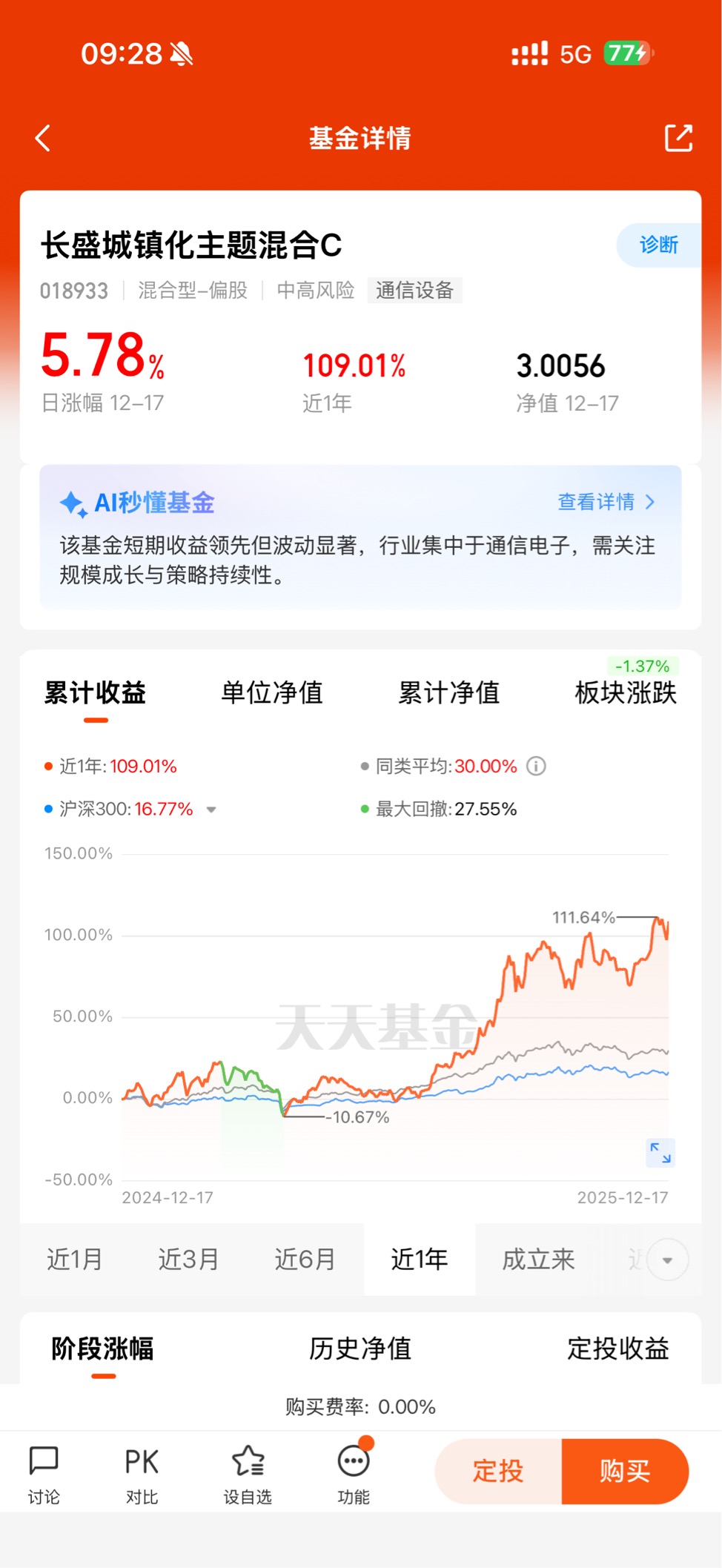Expand more time ranges dropdown button
This screenshot has height=1568, width=722.
click(x=667, y=1260)
